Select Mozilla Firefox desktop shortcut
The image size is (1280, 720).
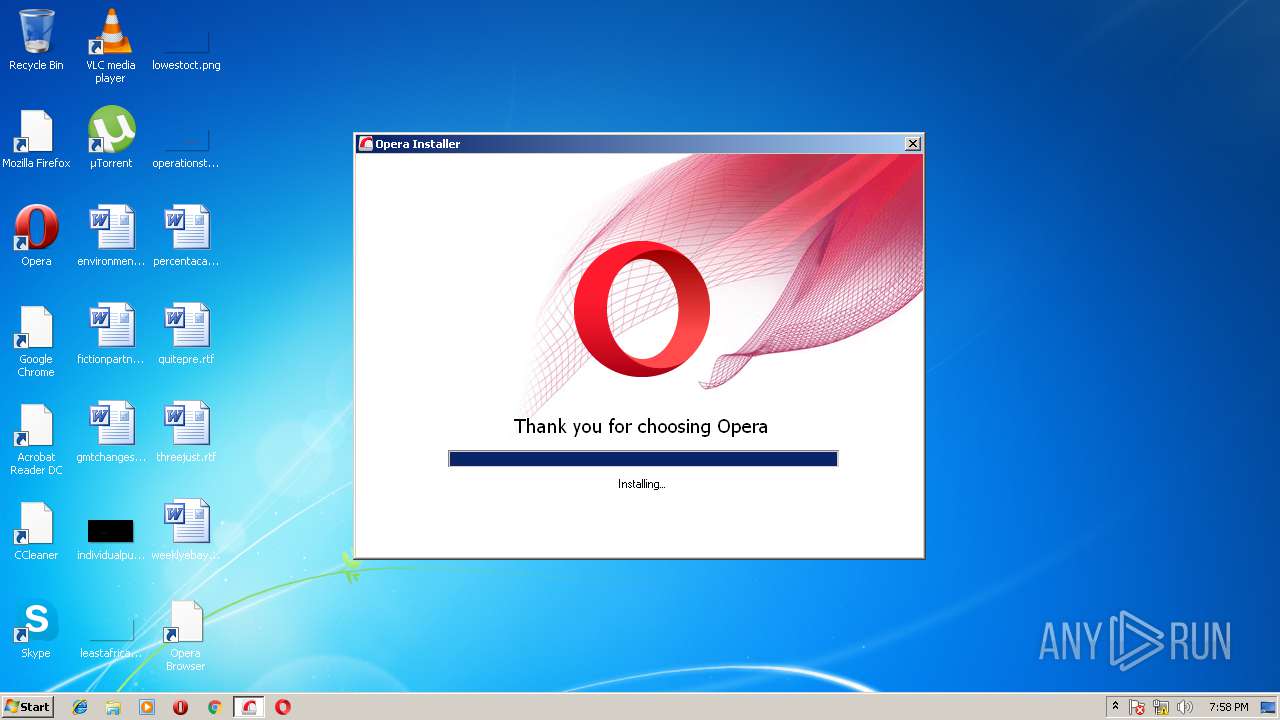[x=36, y=140]
